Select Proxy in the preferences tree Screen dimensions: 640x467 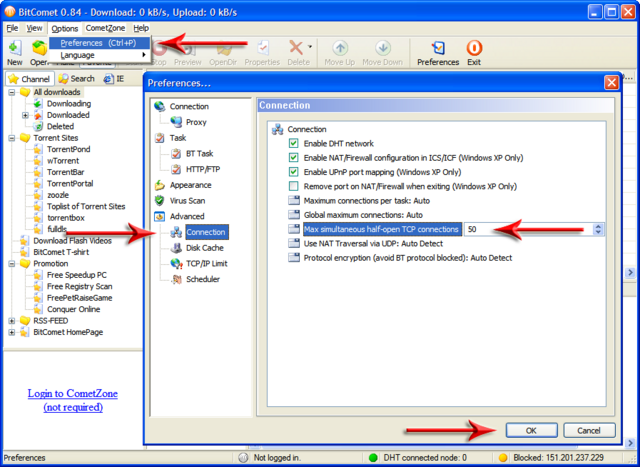pyautogui.click(x=196, y=122)
